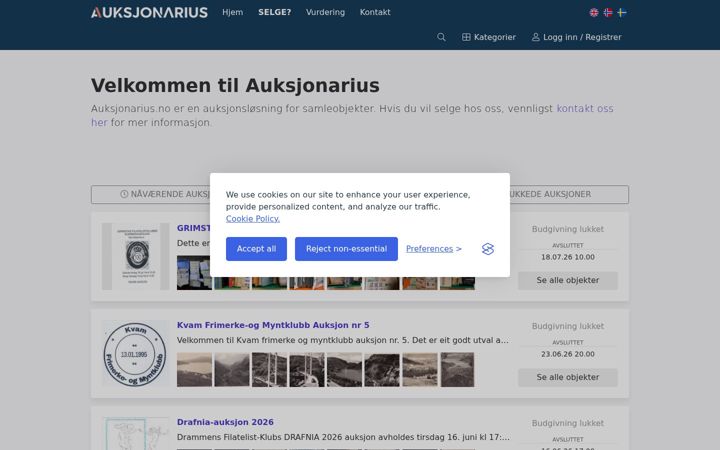Go to Hjem in navigation

[233, 12]
